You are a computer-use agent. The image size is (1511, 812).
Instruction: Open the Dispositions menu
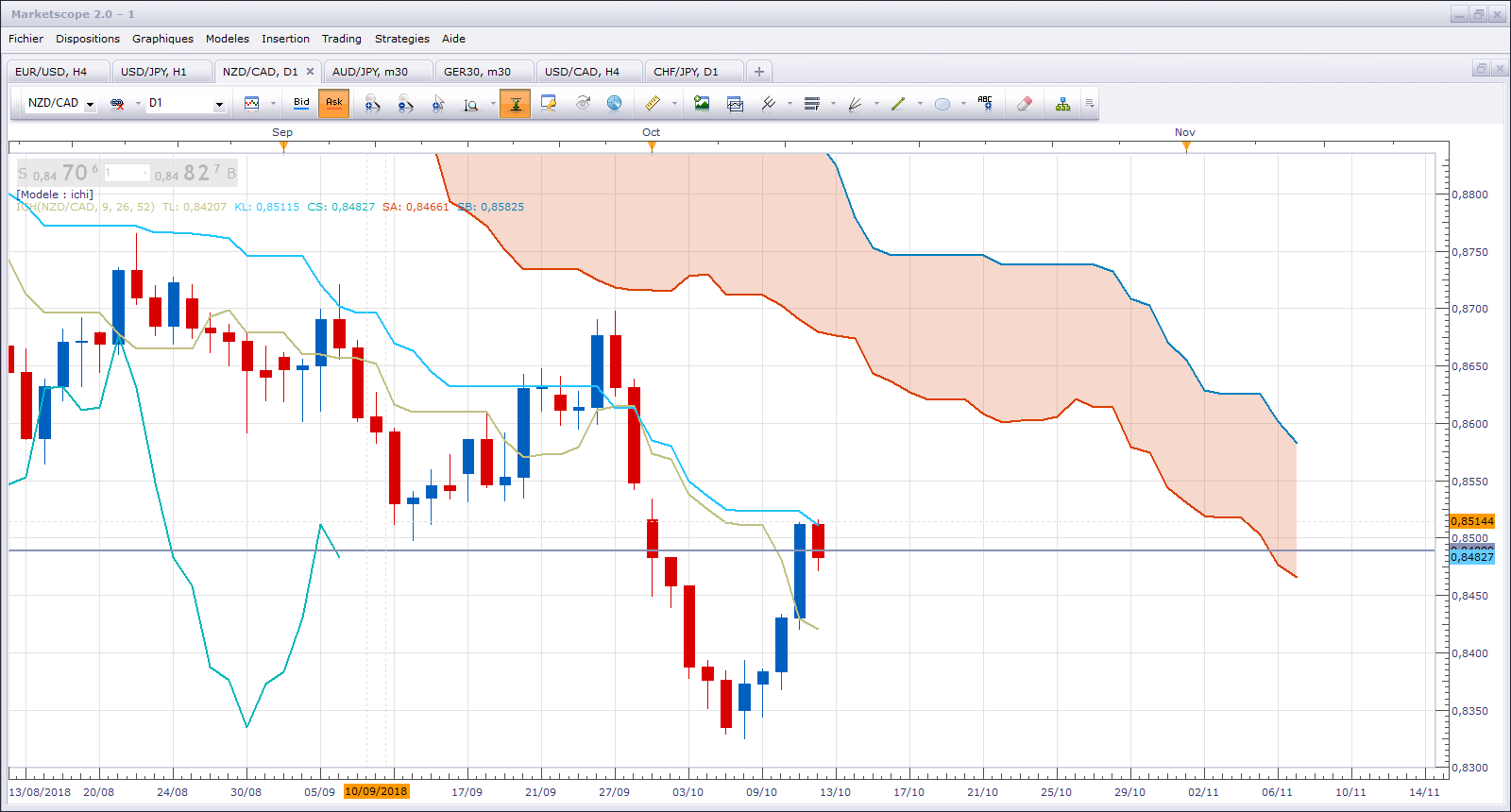88,39
